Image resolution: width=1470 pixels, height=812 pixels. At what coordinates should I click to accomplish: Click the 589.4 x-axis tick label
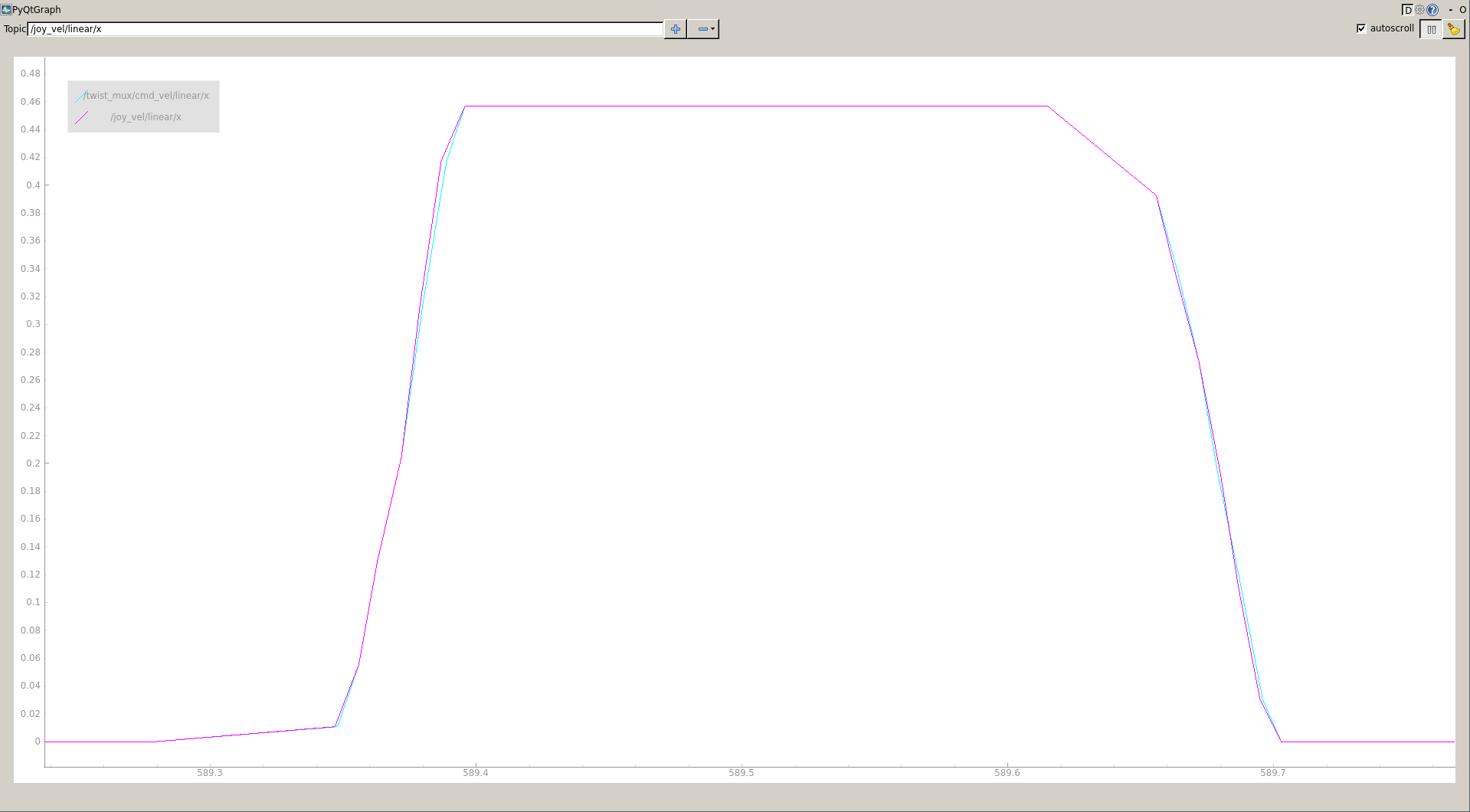475,773
